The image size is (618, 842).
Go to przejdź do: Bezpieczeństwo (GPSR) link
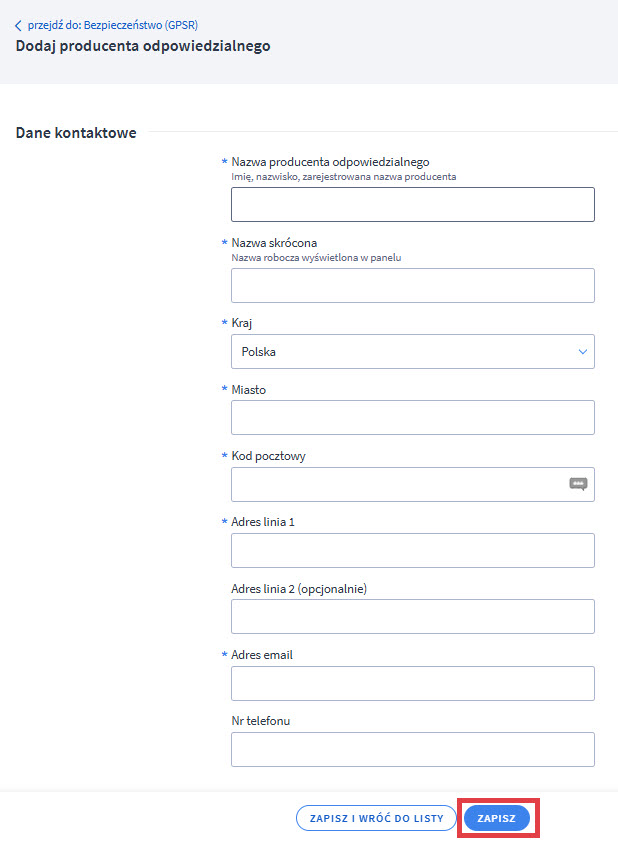[113, 25]
